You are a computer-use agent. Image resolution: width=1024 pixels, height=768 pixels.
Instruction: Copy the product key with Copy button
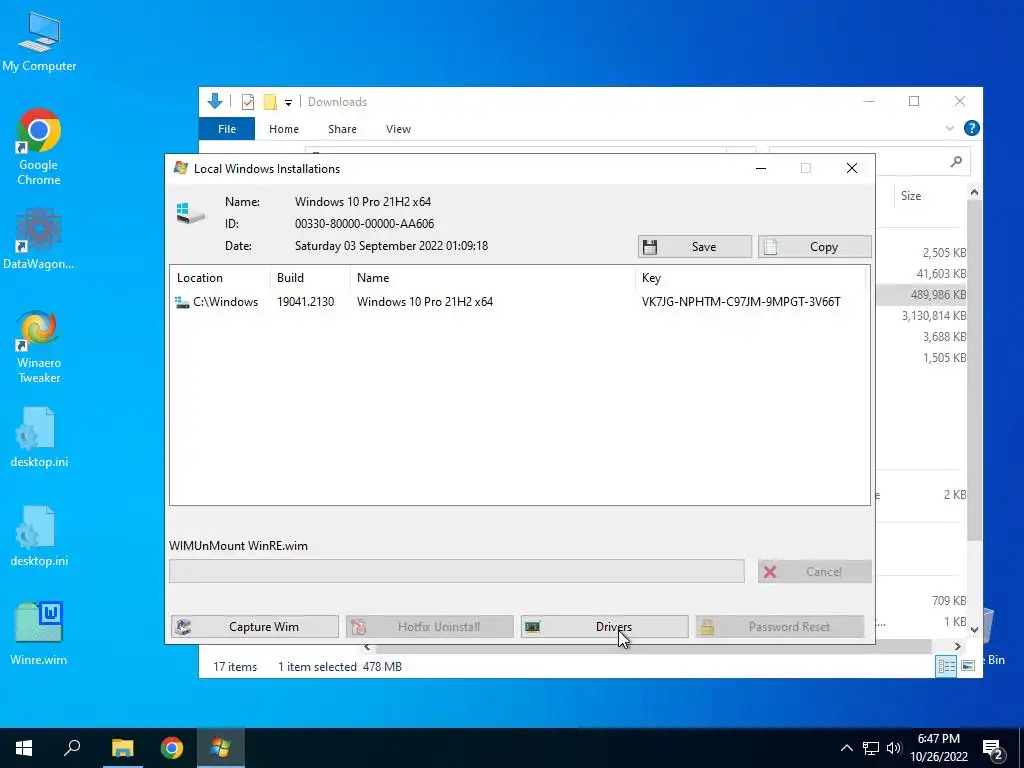[x=814, y=247]
